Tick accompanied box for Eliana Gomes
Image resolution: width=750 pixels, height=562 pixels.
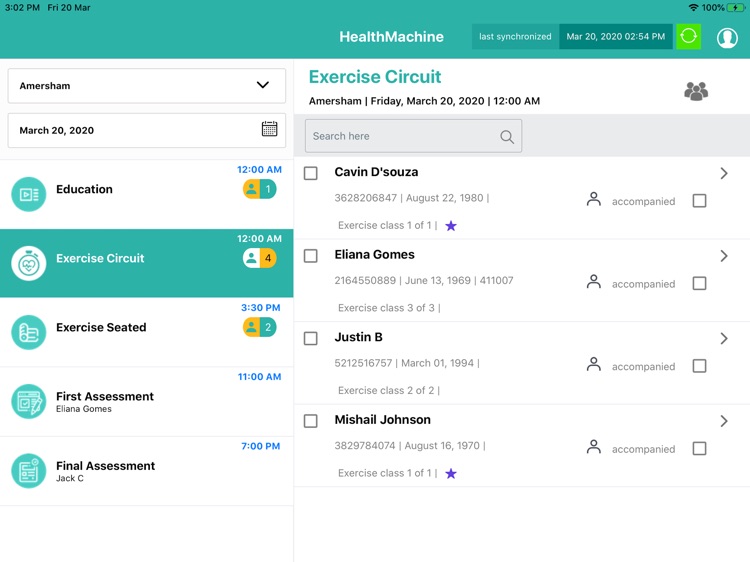699,284
